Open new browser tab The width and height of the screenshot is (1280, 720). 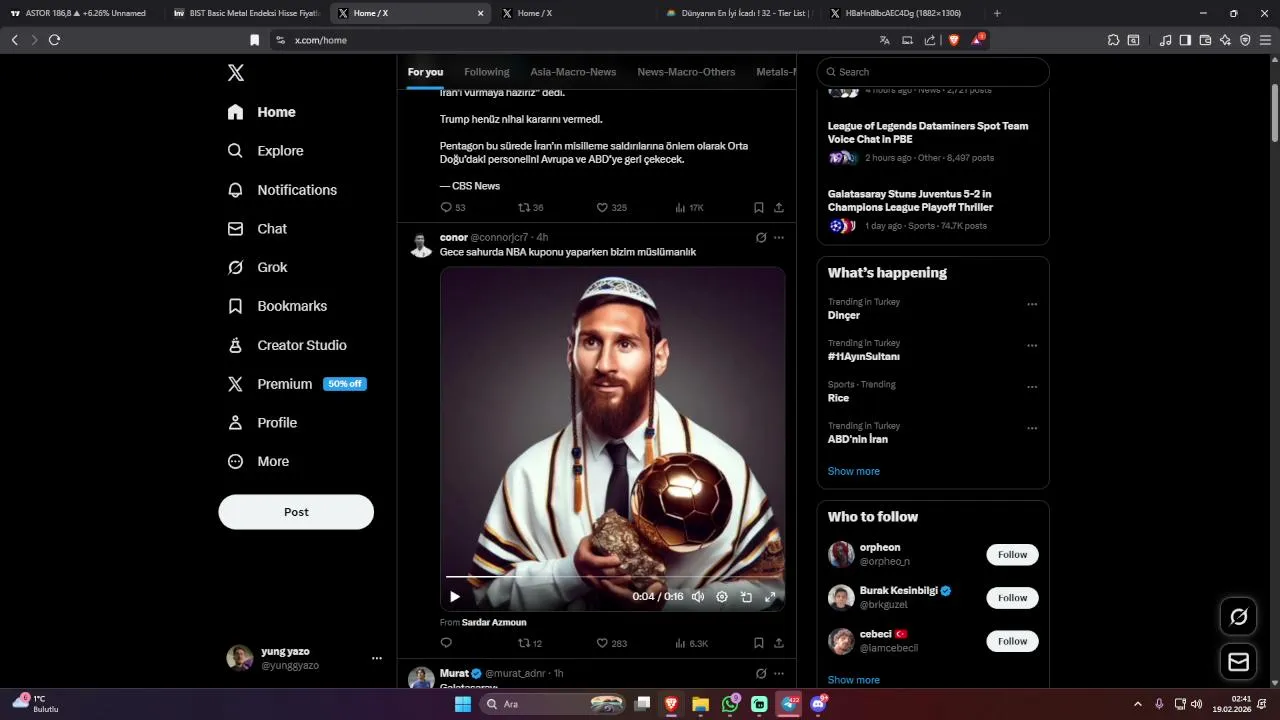[x=997, y=13]
